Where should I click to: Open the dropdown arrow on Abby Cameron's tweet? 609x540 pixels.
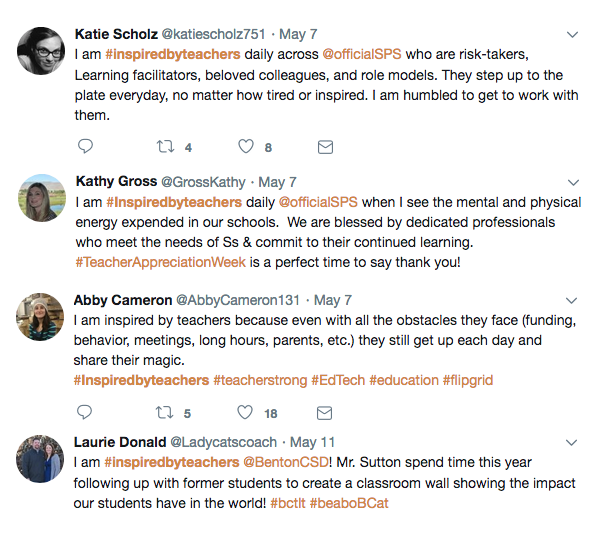571,300
